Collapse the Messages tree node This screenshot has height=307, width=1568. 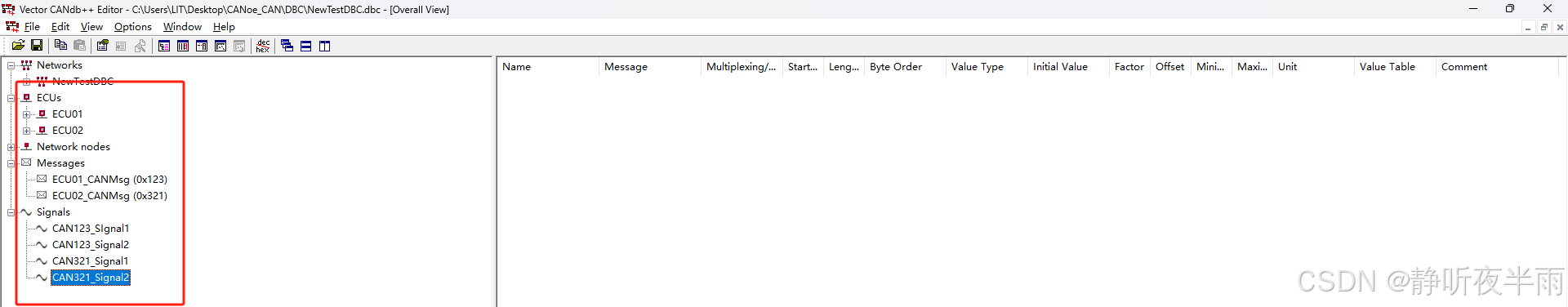click(11, 163)
